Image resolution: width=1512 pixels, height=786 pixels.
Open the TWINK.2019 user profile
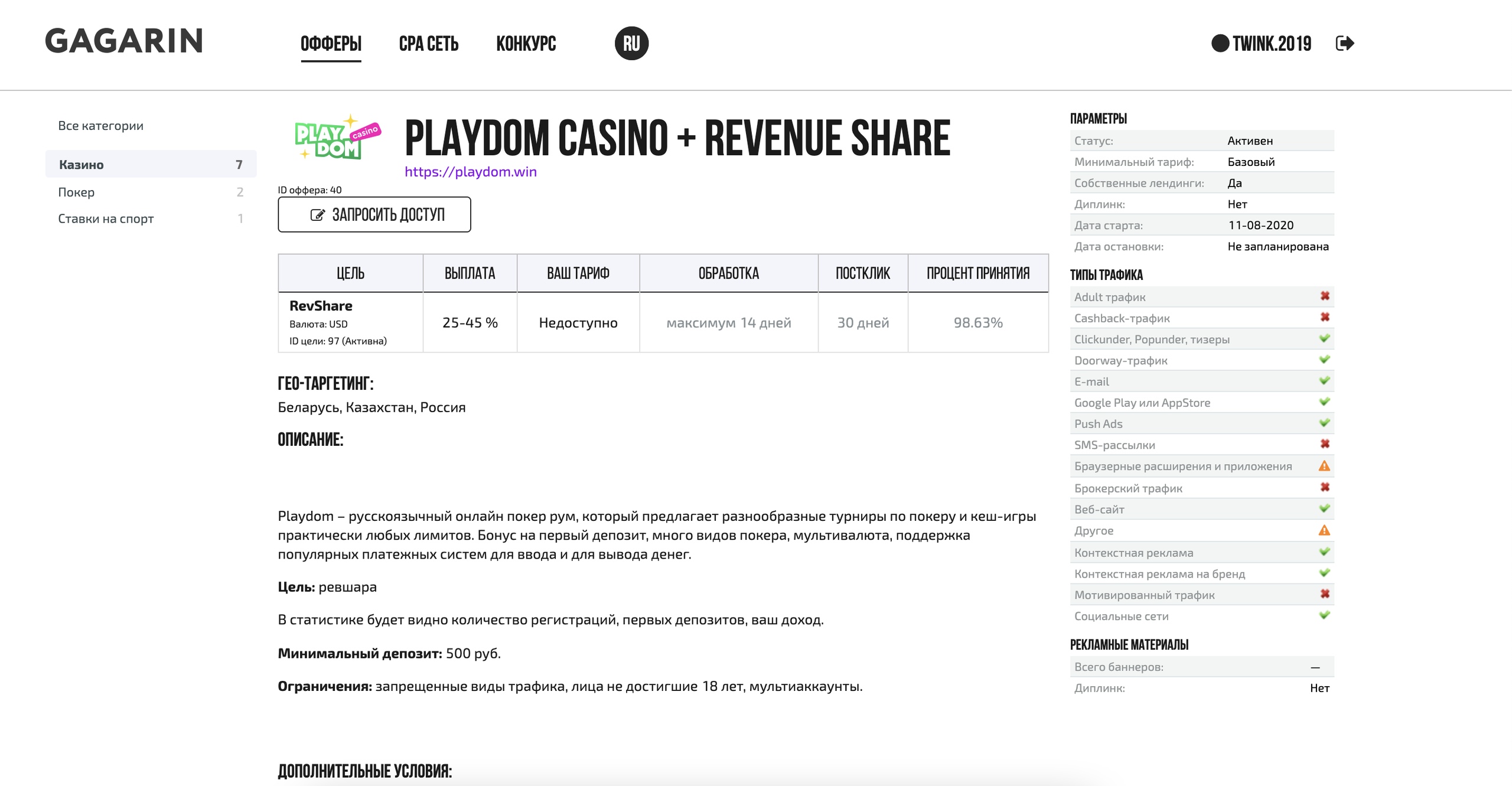pyautogui.click(x=1271, y=44)
